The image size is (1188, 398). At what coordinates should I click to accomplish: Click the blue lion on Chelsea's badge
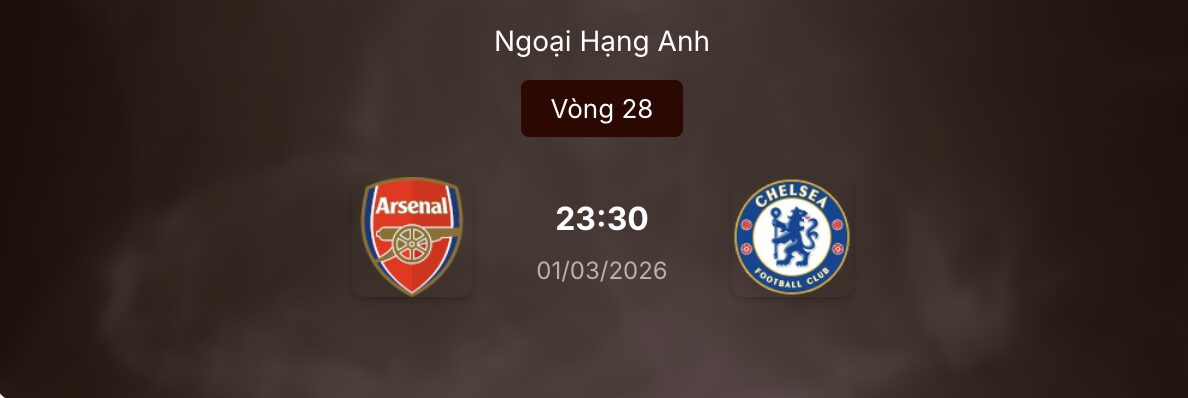point(791,236)
